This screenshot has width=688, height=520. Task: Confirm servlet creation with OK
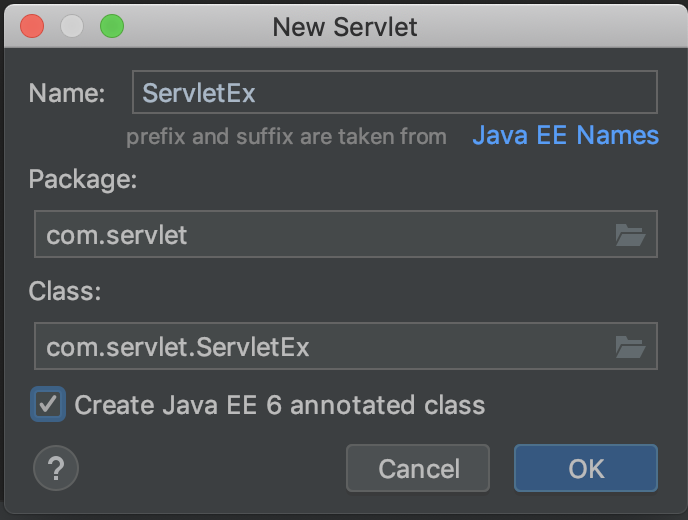[x=586, y=468]
